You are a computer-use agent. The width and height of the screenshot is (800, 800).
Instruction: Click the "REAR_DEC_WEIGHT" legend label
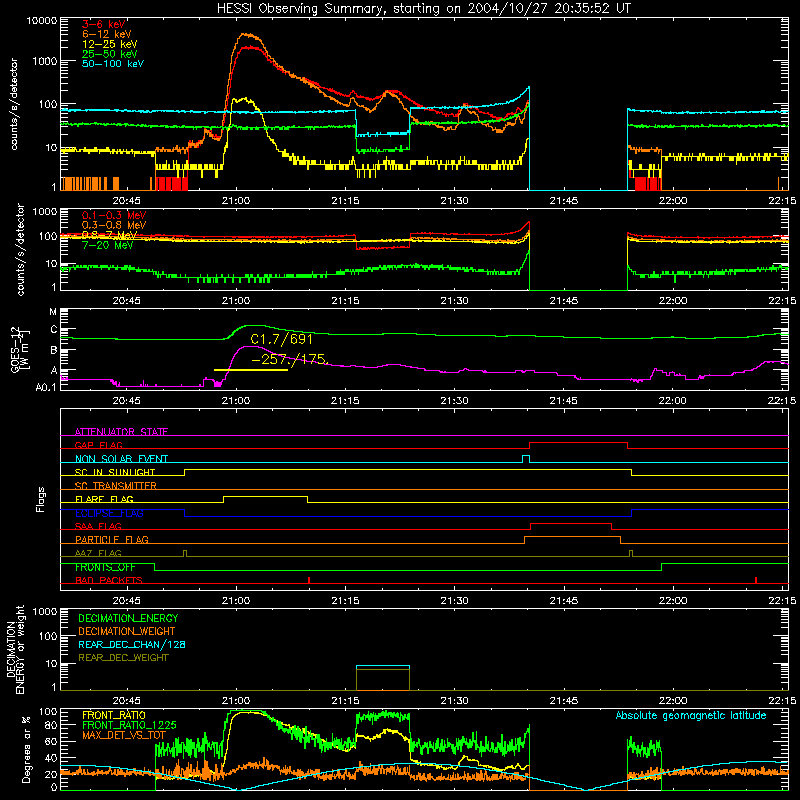pos(123,658)
